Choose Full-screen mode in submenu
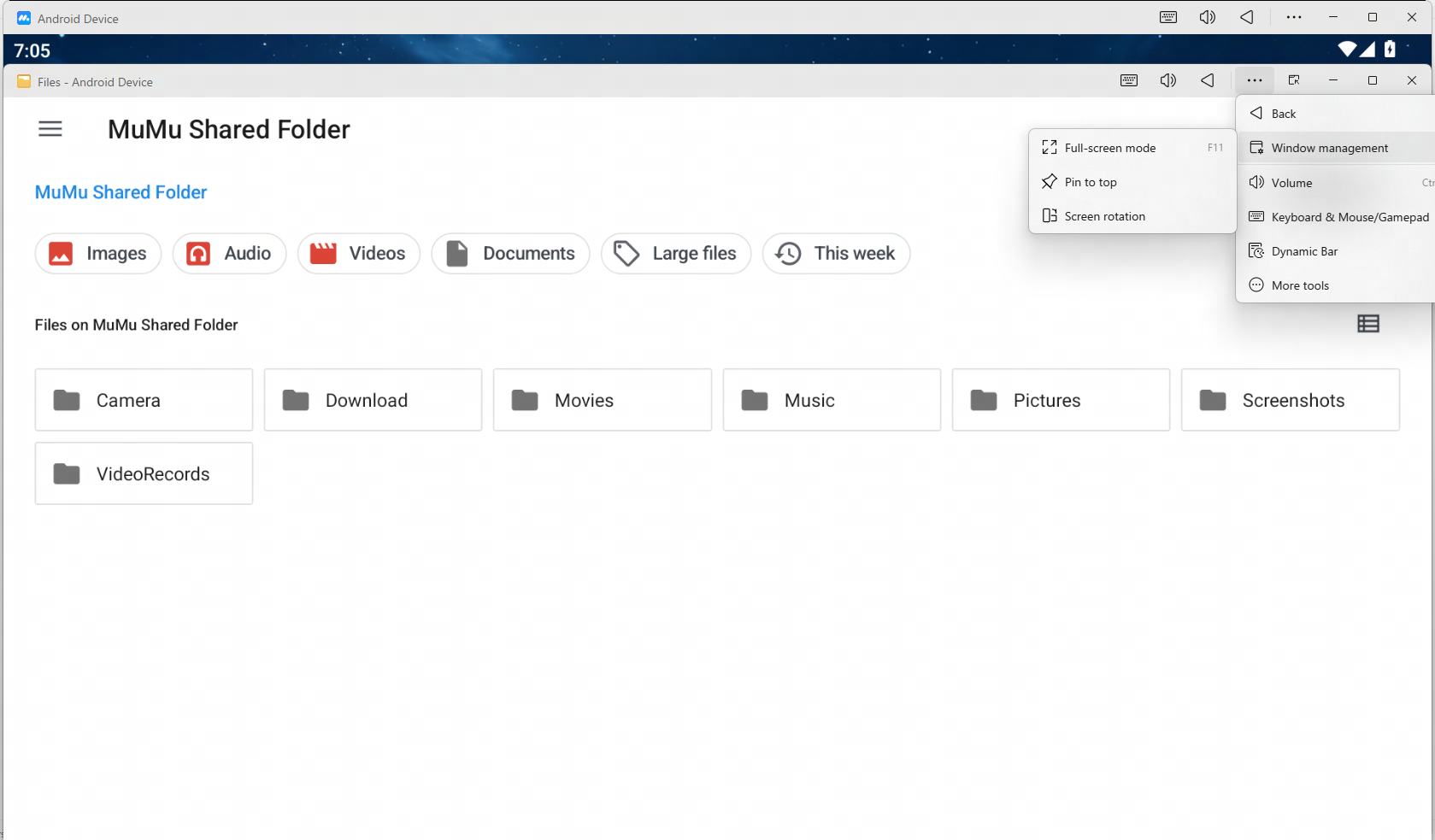Image resolution: width=1435 pixels, height=840 pixels. pyautogui.click(x=1132, y=148)
